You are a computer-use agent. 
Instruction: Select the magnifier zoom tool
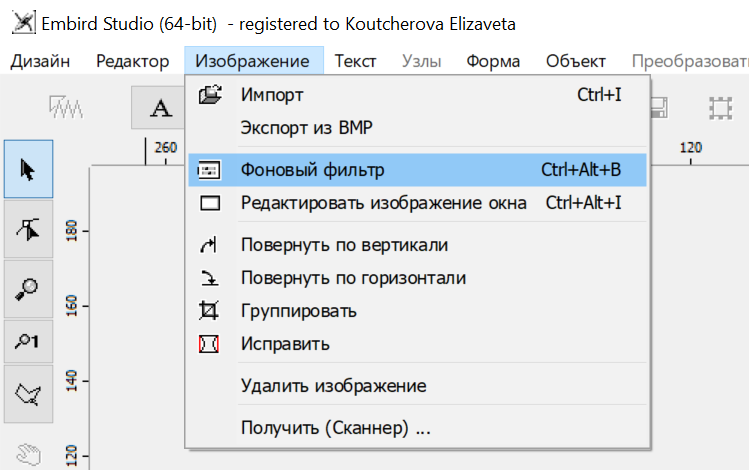click(x=28, y=288)
